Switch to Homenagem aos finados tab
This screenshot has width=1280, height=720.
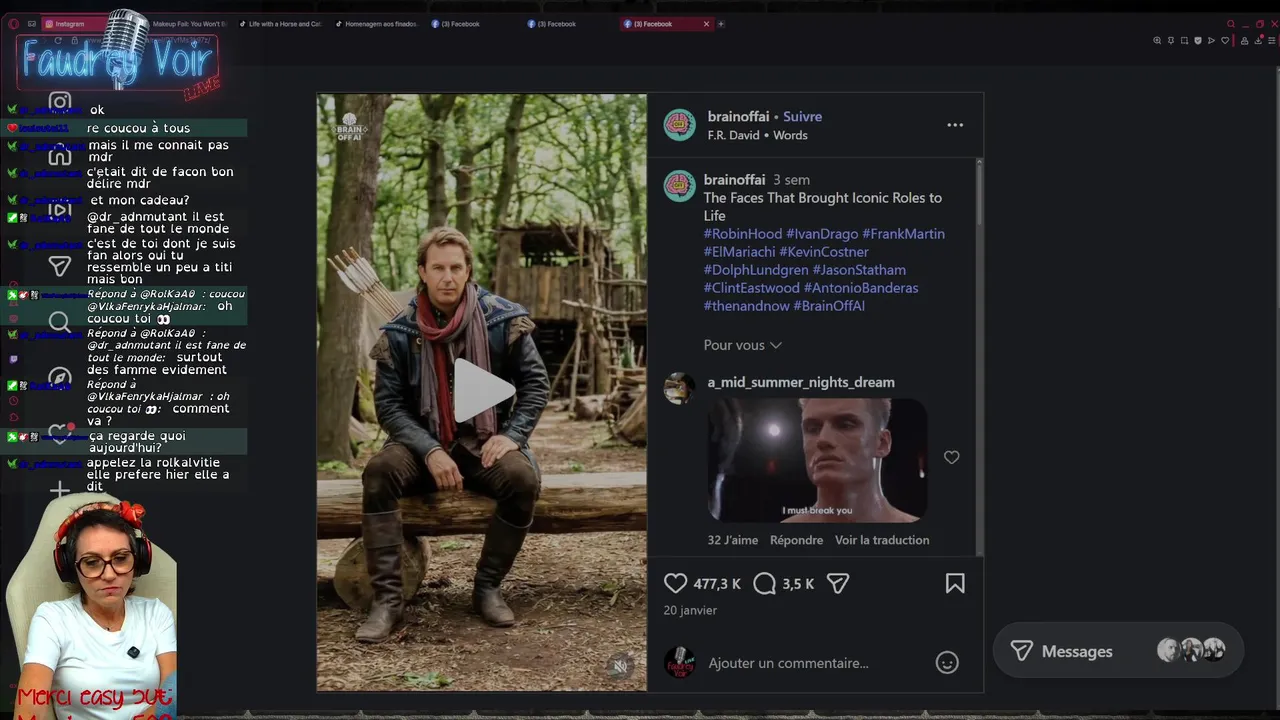[x=378, y=24]
